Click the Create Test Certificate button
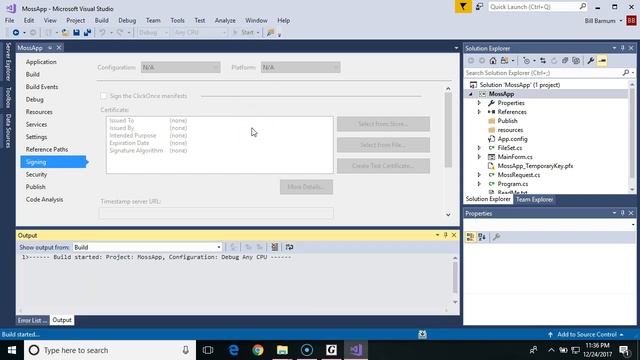Viewport: 640px width, 360px height. (x=383, y=166)
